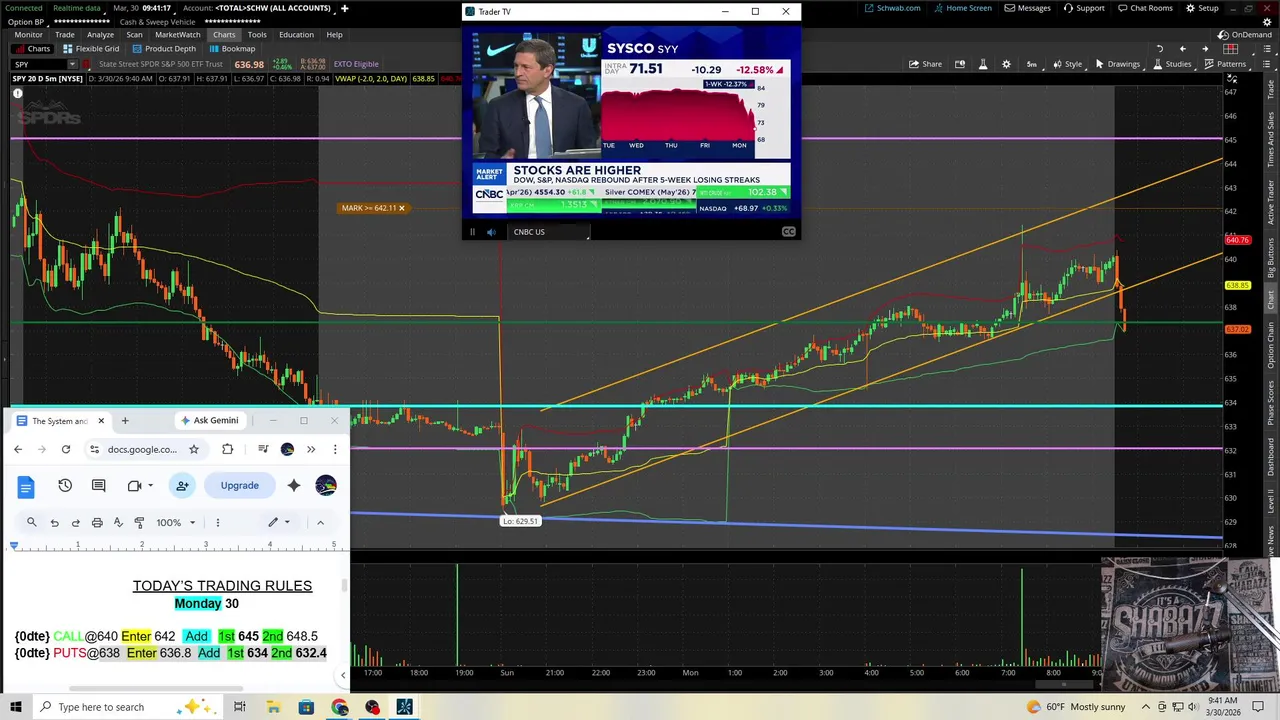Open the Bookmap sub-tab

(232, 48)
